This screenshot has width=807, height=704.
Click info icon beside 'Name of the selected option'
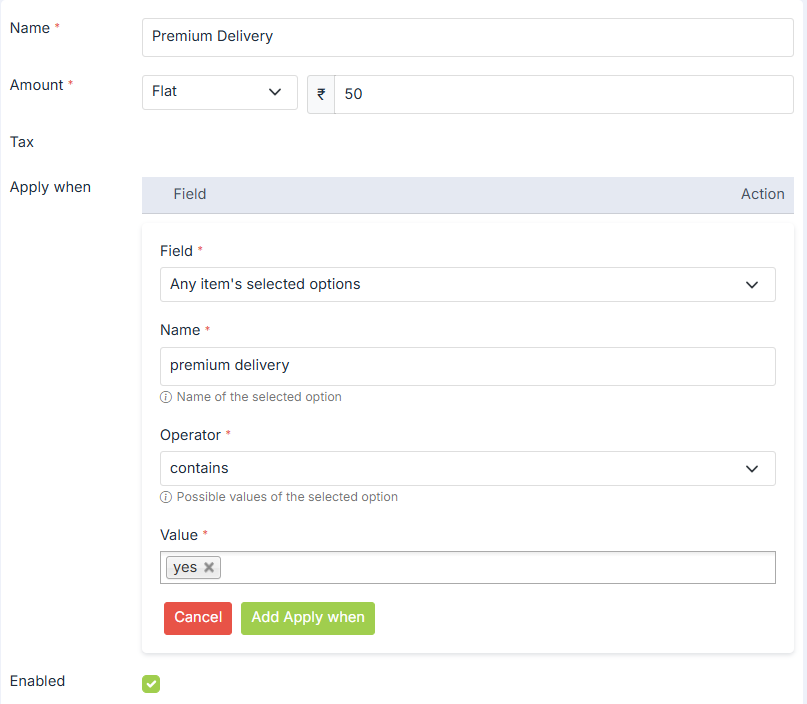click(166, 397)
